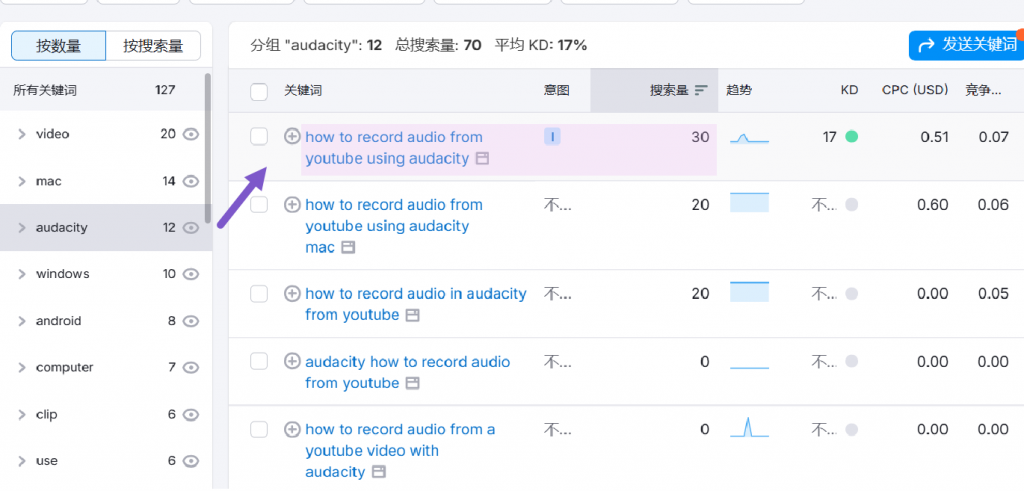1024x491 pixels.
Task: Hide the windows group with eye icon
Action: pyautogui.click(x=191, y=274)
